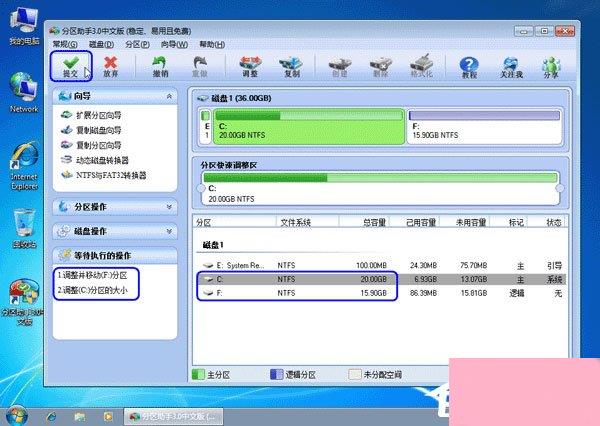This screenshot has height=426, width=600.
Task: Click the 文件系统 column header
Action: point(307,222)
